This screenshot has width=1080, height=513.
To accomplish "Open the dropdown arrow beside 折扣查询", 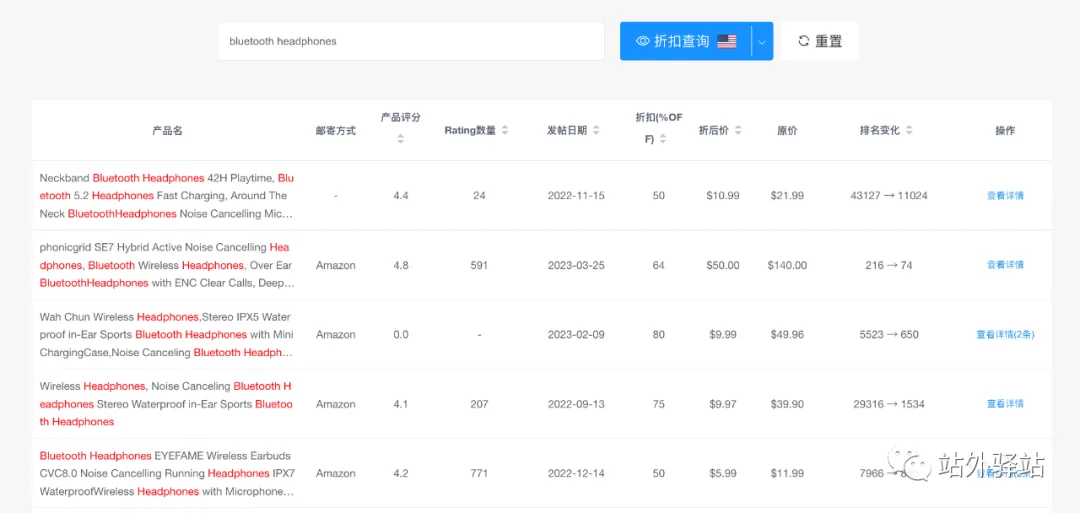I will [762, 41].
